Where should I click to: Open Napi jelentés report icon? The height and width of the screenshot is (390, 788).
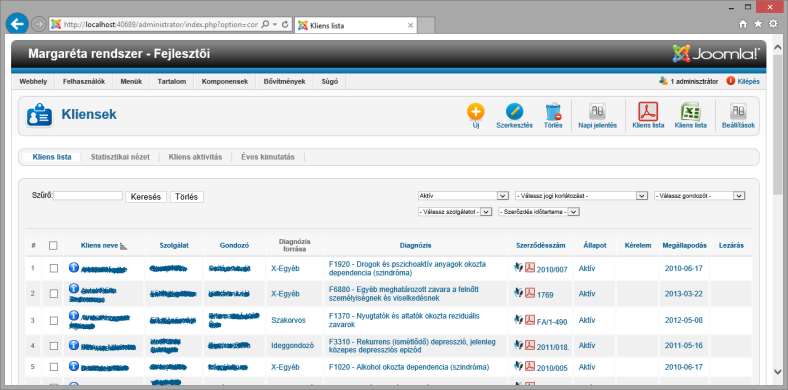pyautogui.click(x=597, y=112)
